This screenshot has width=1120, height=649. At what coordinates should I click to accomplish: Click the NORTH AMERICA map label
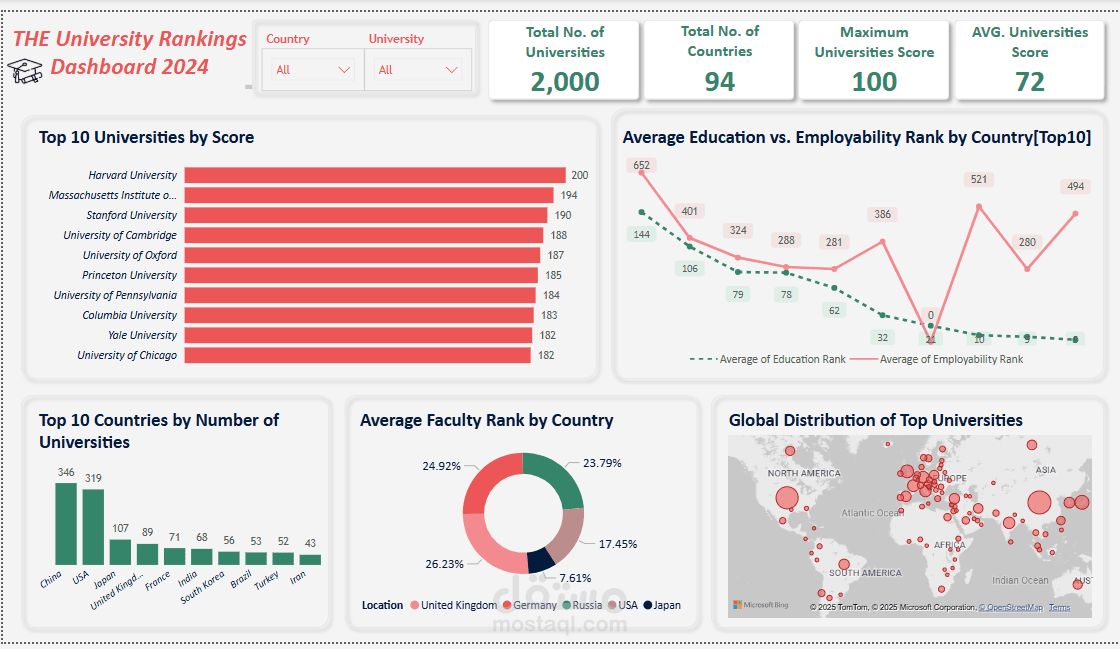click(804, 473)
